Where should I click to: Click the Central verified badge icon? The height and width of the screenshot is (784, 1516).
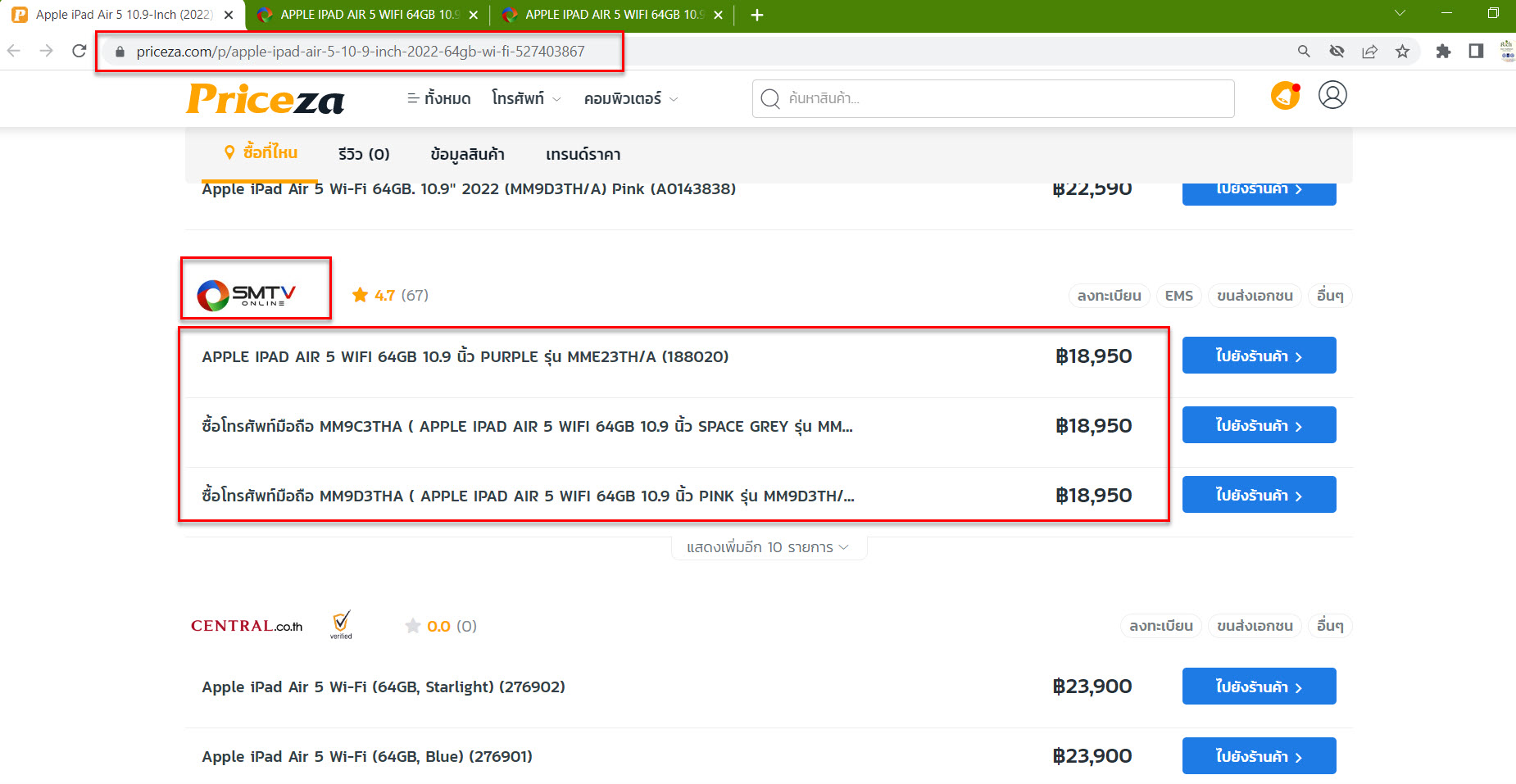pos(341,624)
